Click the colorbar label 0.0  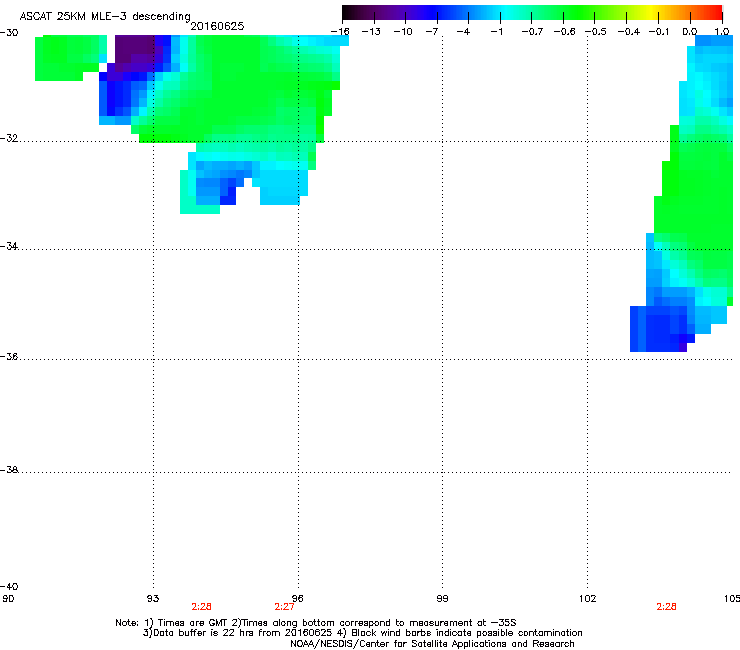pos(690,32)
